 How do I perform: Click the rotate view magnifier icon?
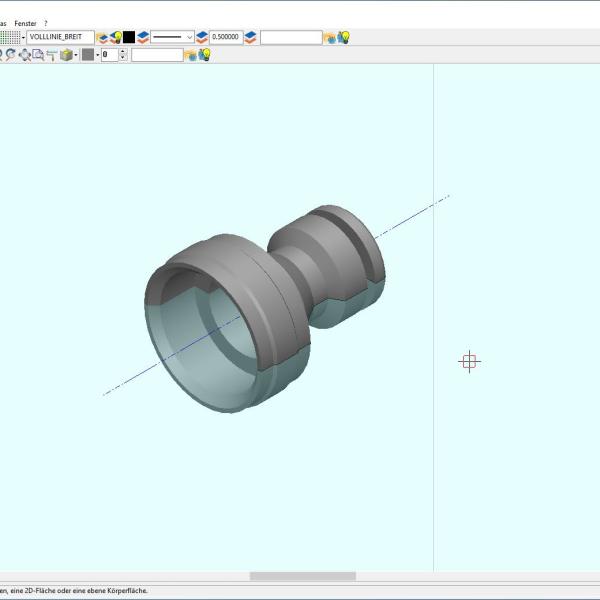click(11, 55)
